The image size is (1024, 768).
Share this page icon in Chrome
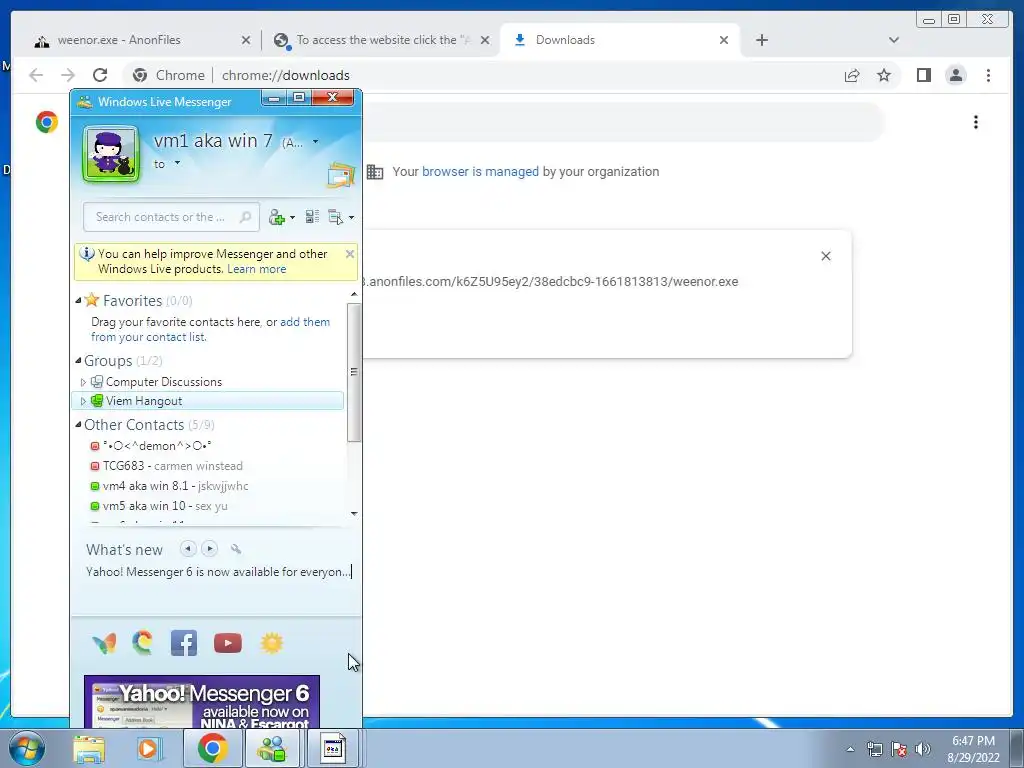[x=852, y=75]
